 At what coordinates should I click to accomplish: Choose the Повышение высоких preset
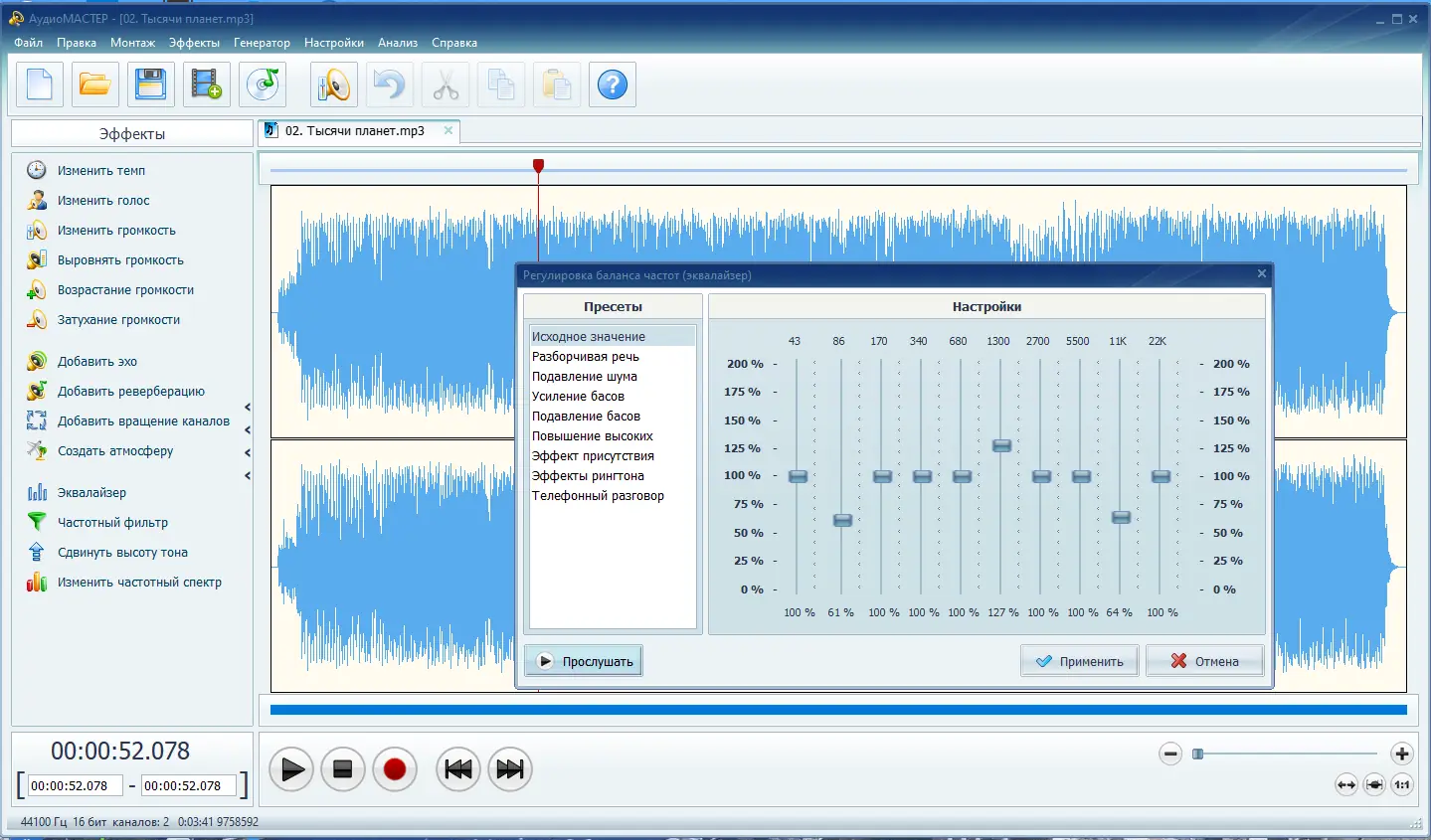tap(613, 436)
